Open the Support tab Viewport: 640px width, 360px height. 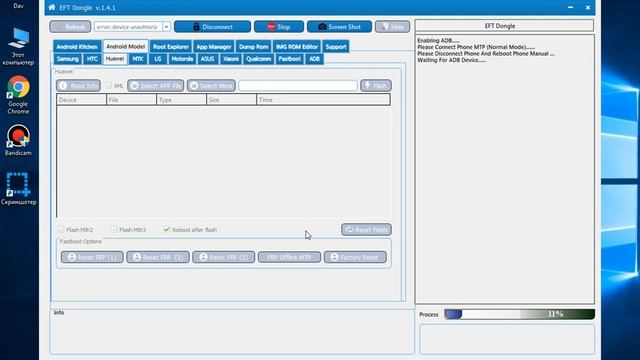(336, 47)
